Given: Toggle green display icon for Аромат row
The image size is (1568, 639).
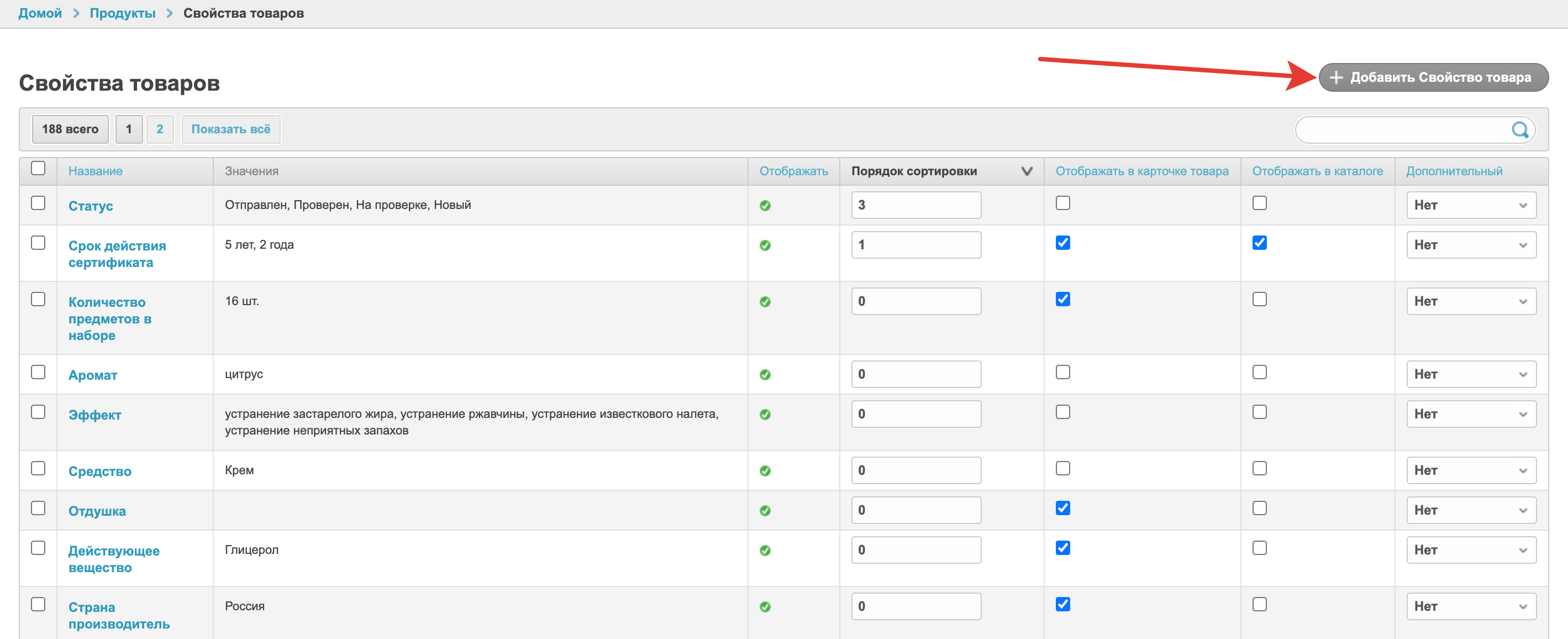Looking at the screenshot, I should pyautogui.click(x=765, y=375).
